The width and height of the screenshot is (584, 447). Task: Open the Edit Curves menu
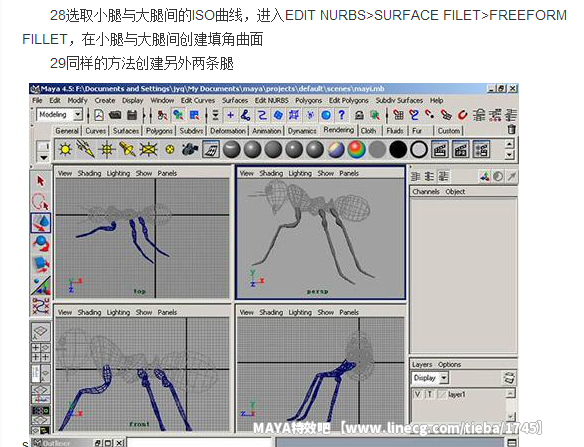pos(198,100)
